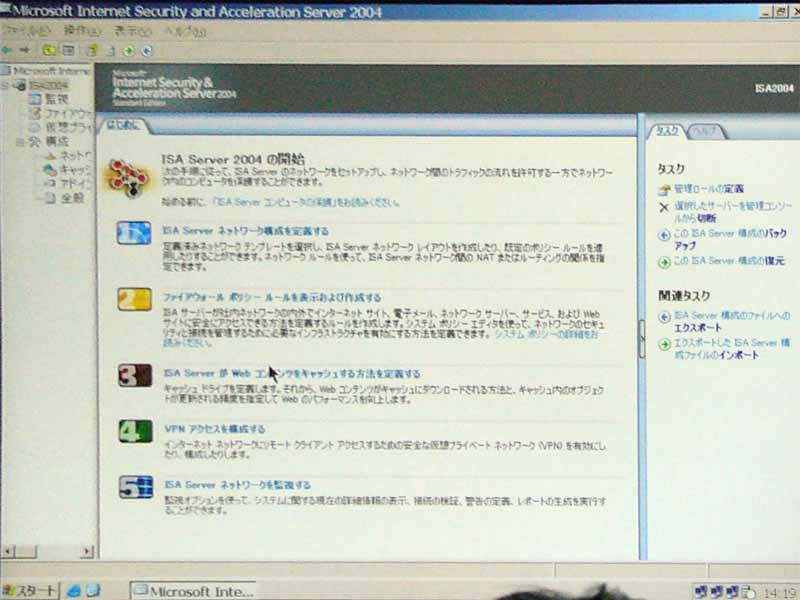The height and width of the screenshot is (600, 800).
Task: Open the Web content caching step 3 link
Action: click(292, 373)
